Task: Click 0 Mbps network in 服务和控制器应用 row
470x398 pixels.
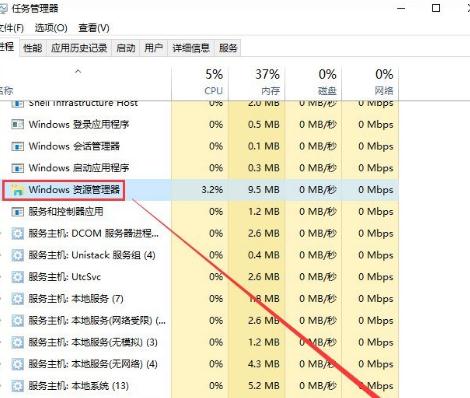Action: click(376, 211)
